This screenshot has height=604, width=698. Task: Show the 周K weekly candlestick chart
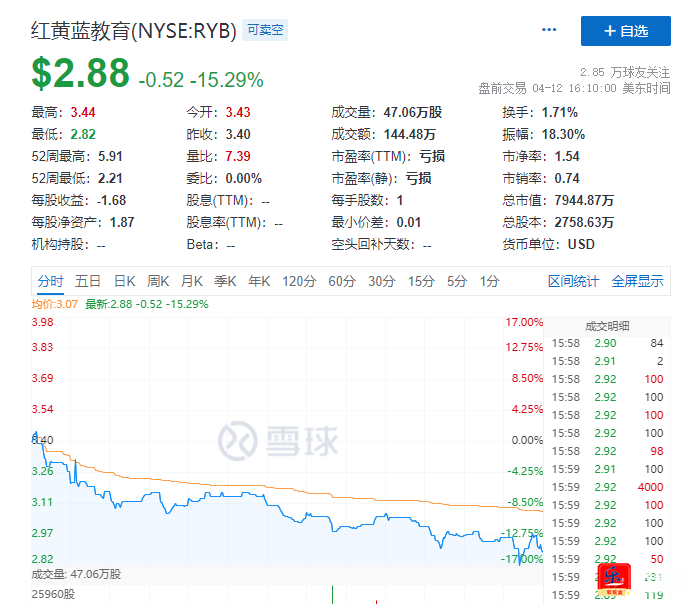click(x=158, y=282)
